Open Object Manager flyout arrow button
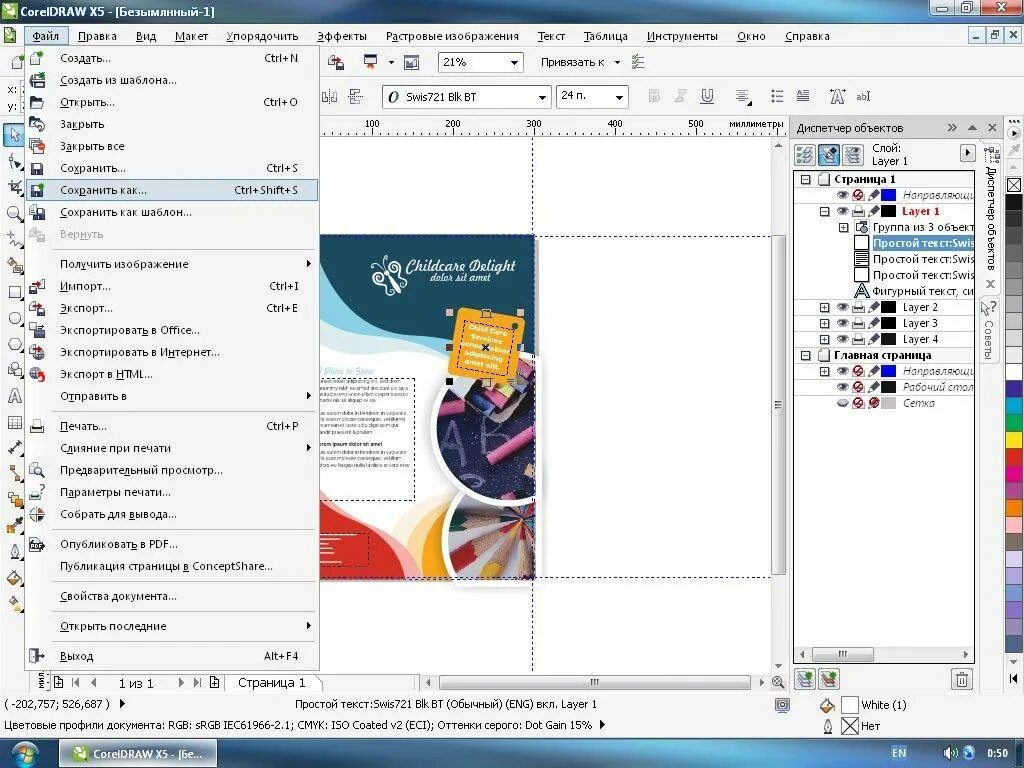Viewport: 1024px width, 768px height. point(967,153)
